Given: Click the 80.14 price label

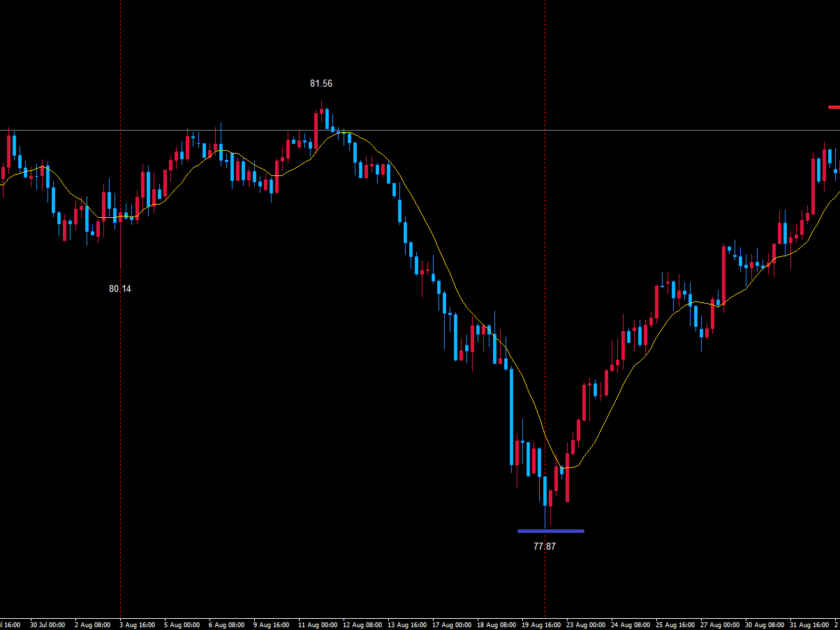Looking at the screenshot, I should click(x=120, y=289).
